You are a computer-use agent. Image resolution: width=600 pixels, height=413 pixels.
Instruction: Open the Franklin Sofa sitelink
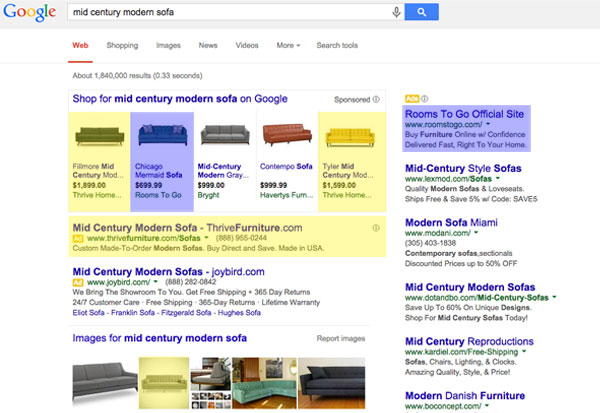tap(133, 313)
